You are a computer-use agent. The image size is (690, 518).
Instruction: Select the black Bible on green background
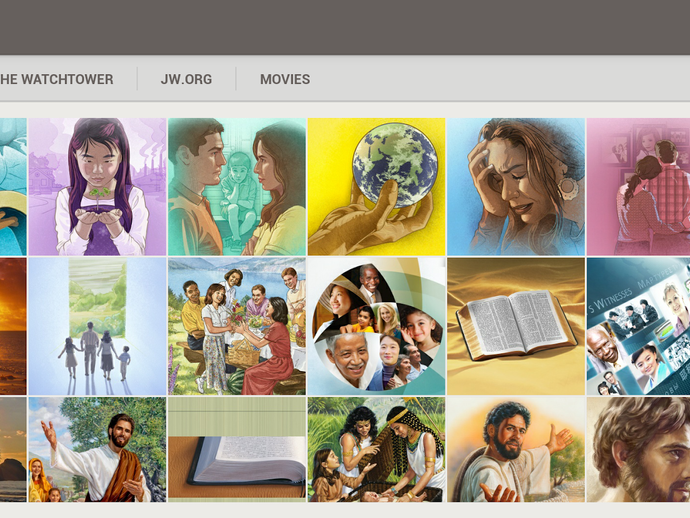coord(237,449)
